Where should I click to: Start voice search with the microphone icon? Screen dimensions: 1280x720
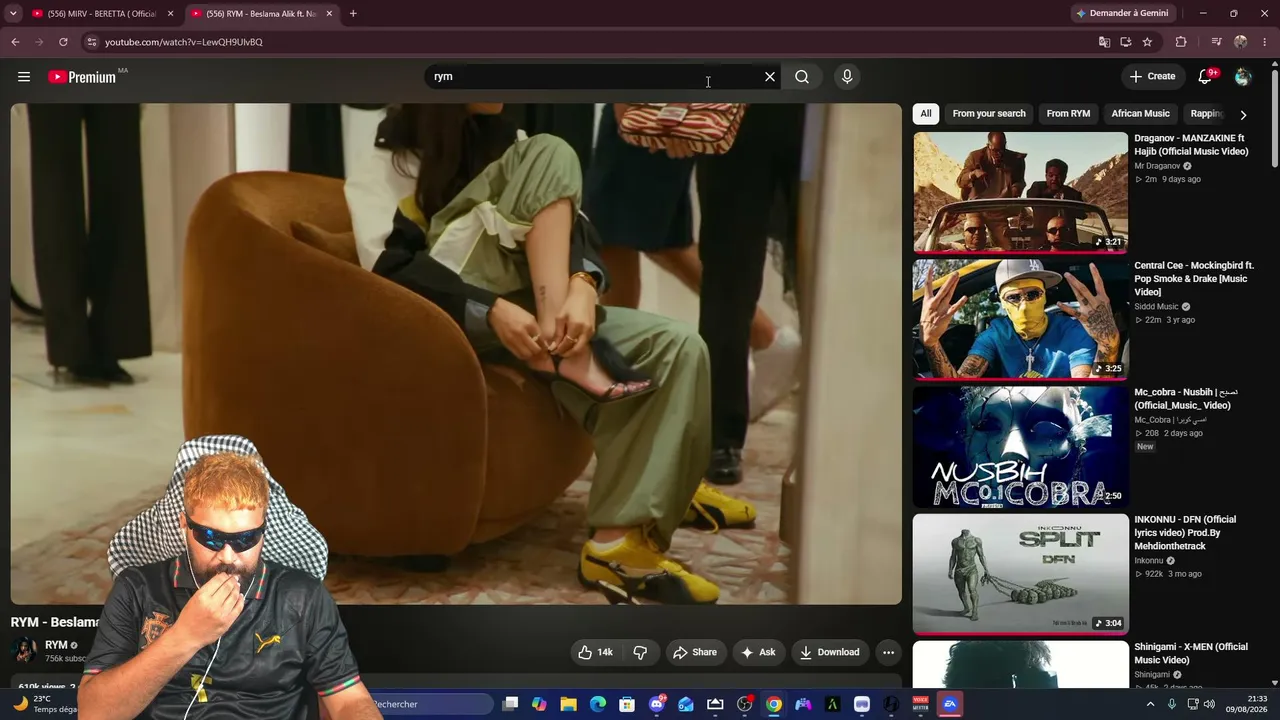coord(847,77)
